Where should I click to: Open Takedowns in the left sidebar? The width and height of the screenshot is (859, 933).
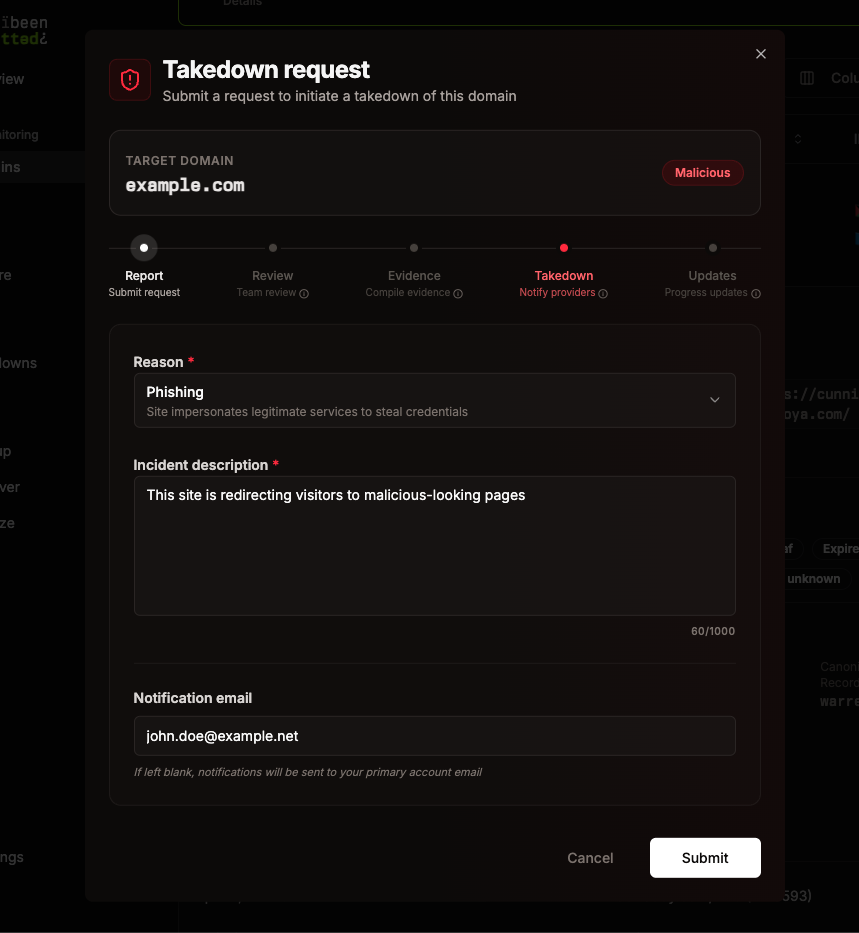click(x=19, y=362)
